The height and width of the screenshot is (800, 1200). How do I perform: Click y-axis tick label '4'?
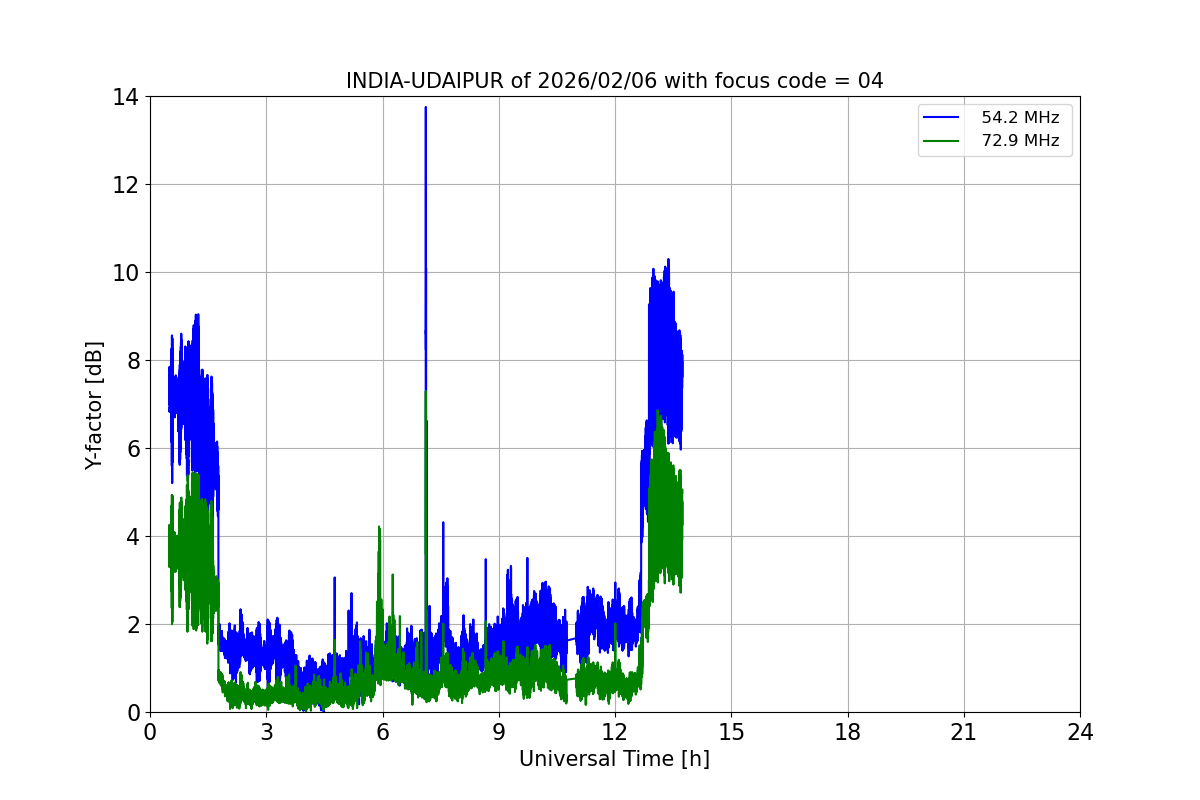pos(133,537)
